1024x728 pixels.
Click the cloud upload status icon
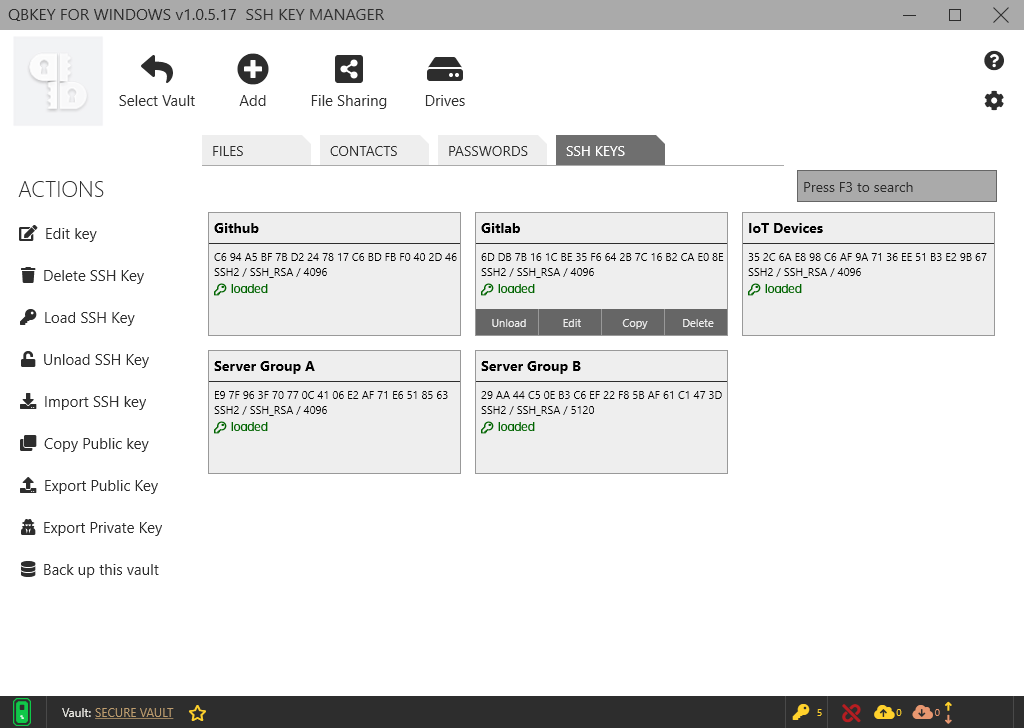point(884,712)
